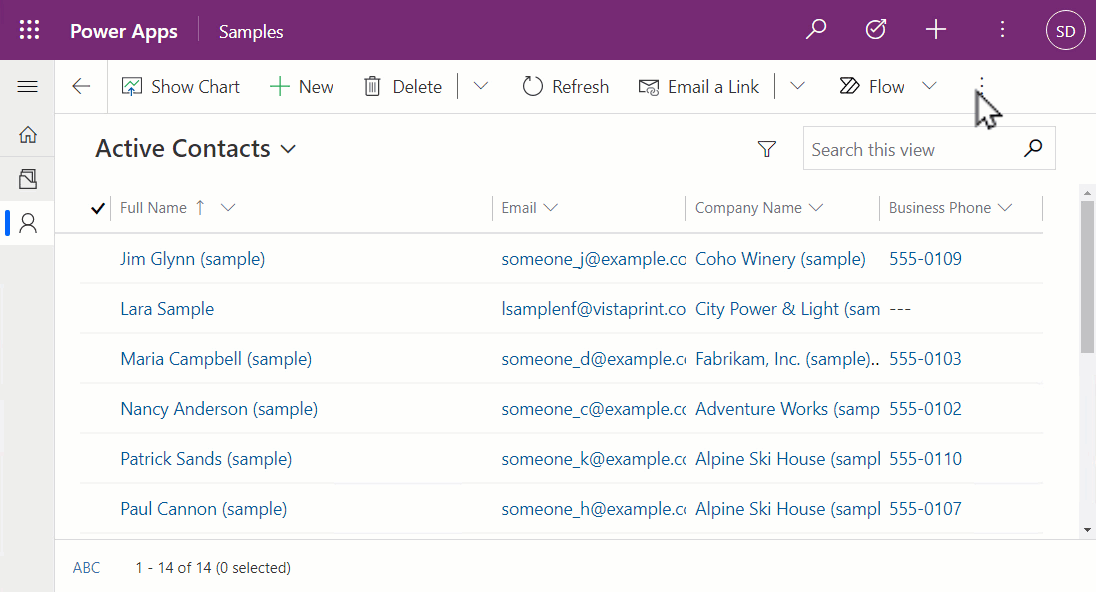Open Fabrikam, Inc. (sample) company
The image size is (1096, 592).
tap(787, 359)
